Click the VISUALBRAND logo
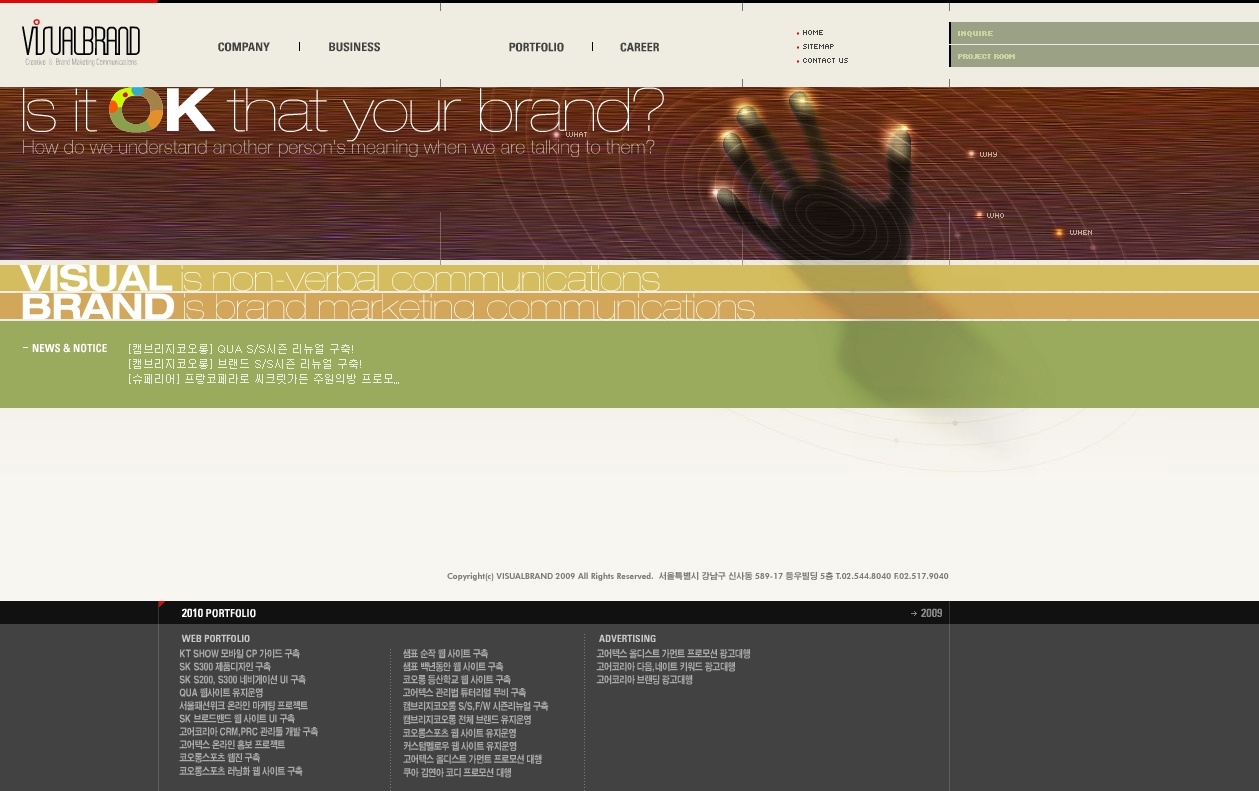Screen dimensions: 1259x791 pyautogui.click(x=81, y=43)
